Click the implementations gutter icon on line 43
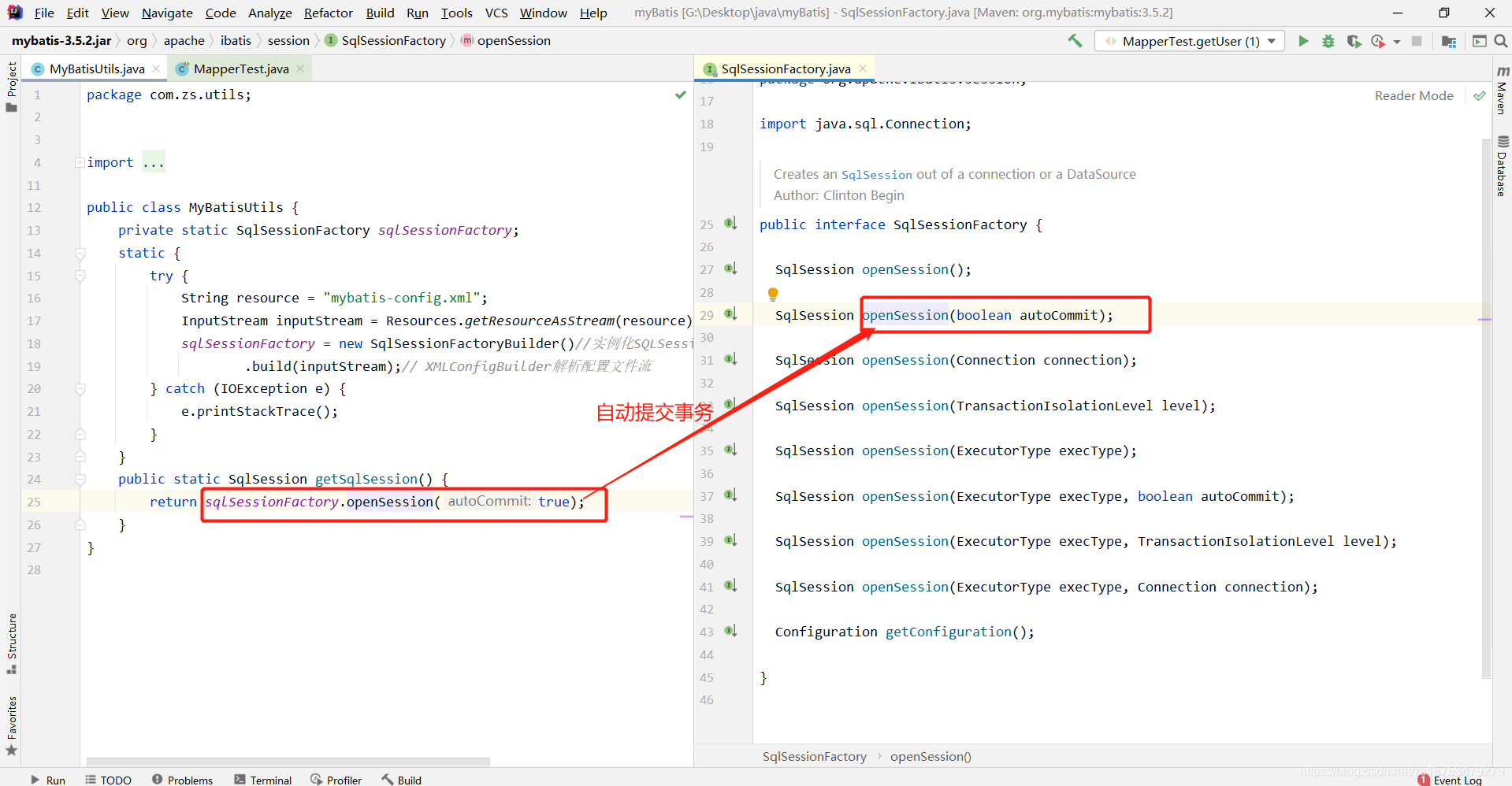Image resolution: width=1512 pixels, height=786 pixels. point(730,631)
